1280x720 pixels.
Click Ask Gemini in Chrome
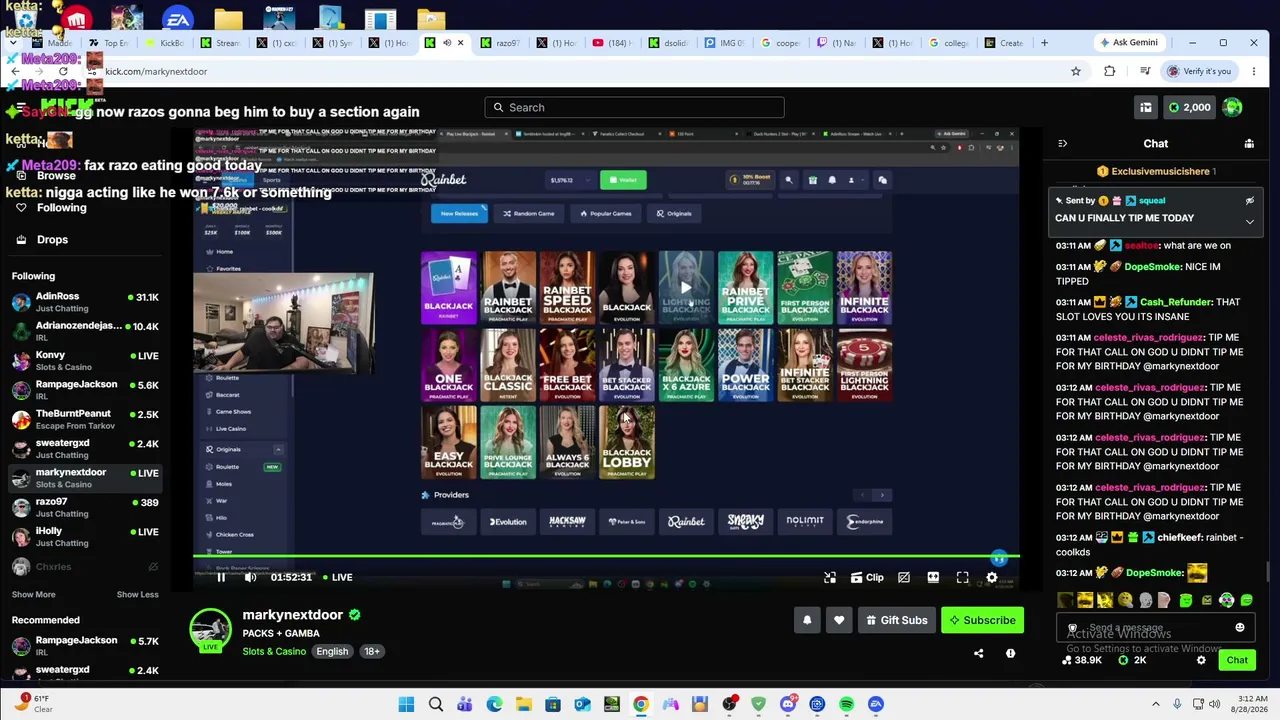(1128, 43)
